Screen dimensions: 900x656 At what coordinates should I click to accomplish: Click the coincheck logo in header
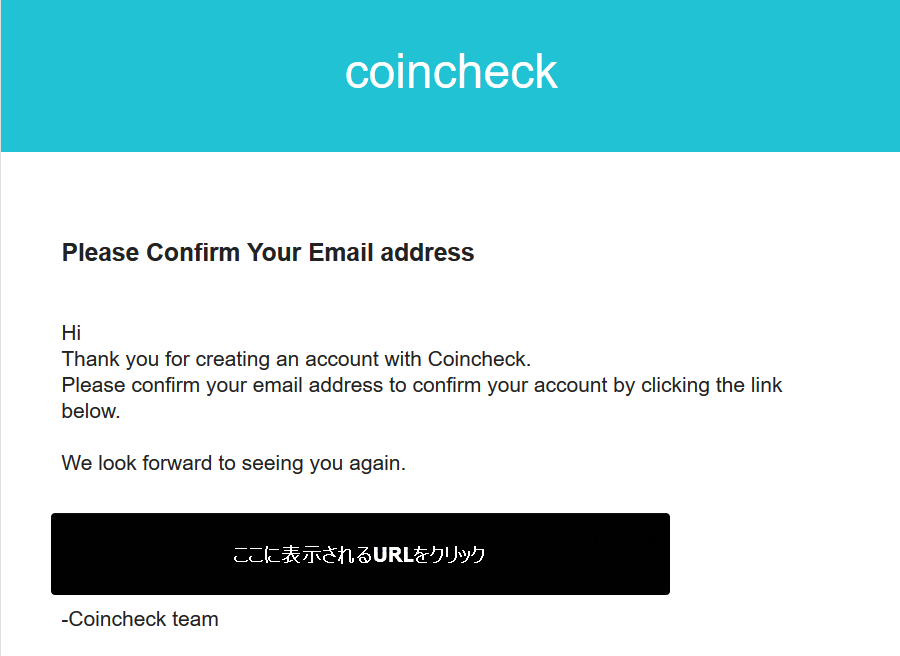pos(451,72)
